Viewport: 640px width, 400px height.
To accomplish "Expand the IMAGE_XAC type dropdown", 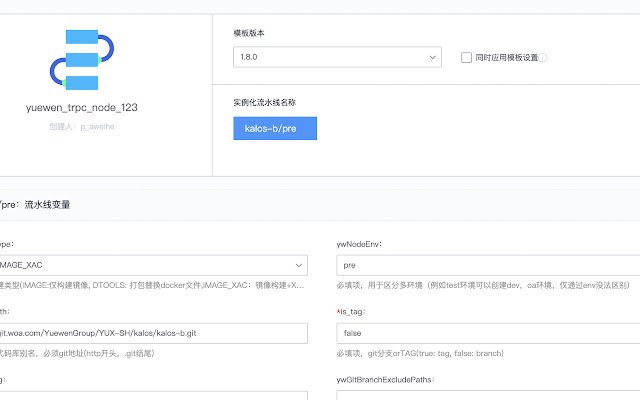I will coord(153,265).
